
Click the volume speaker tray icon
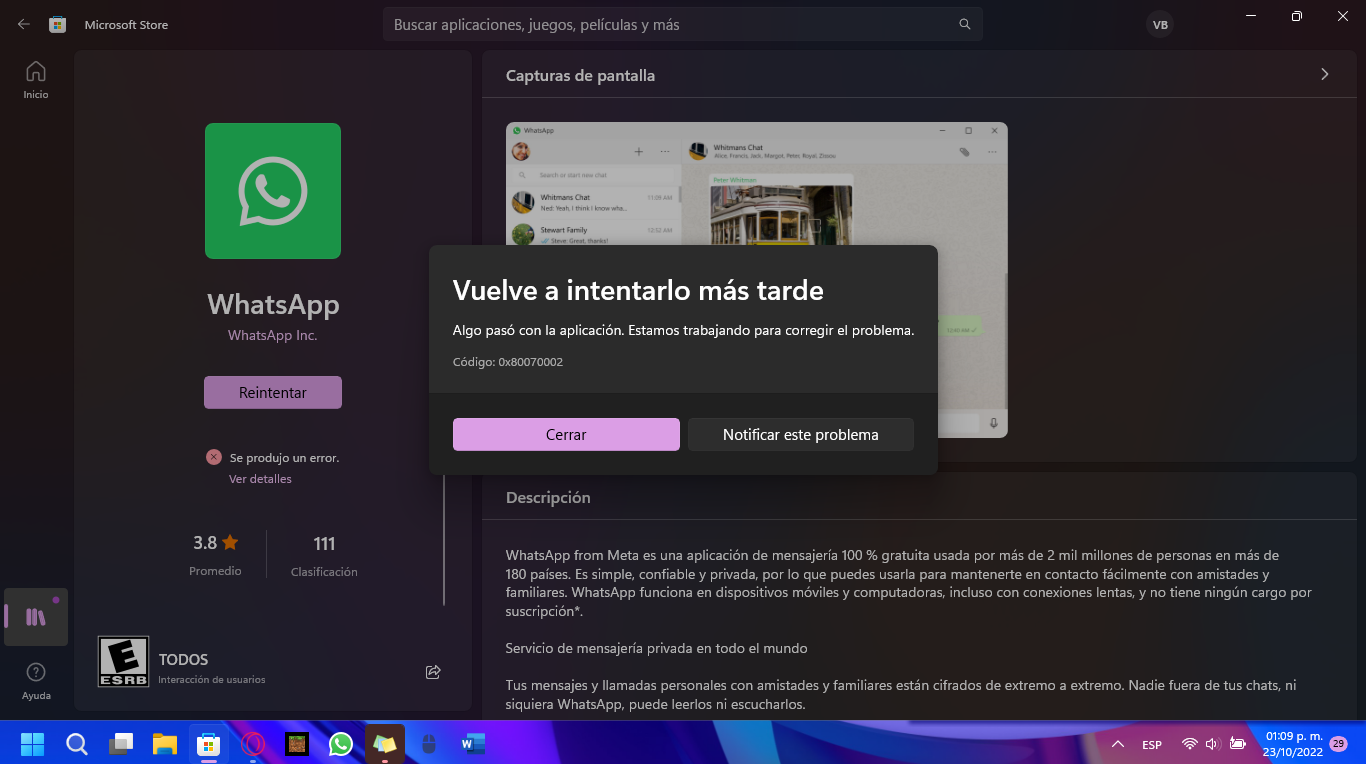(1212, 744)
